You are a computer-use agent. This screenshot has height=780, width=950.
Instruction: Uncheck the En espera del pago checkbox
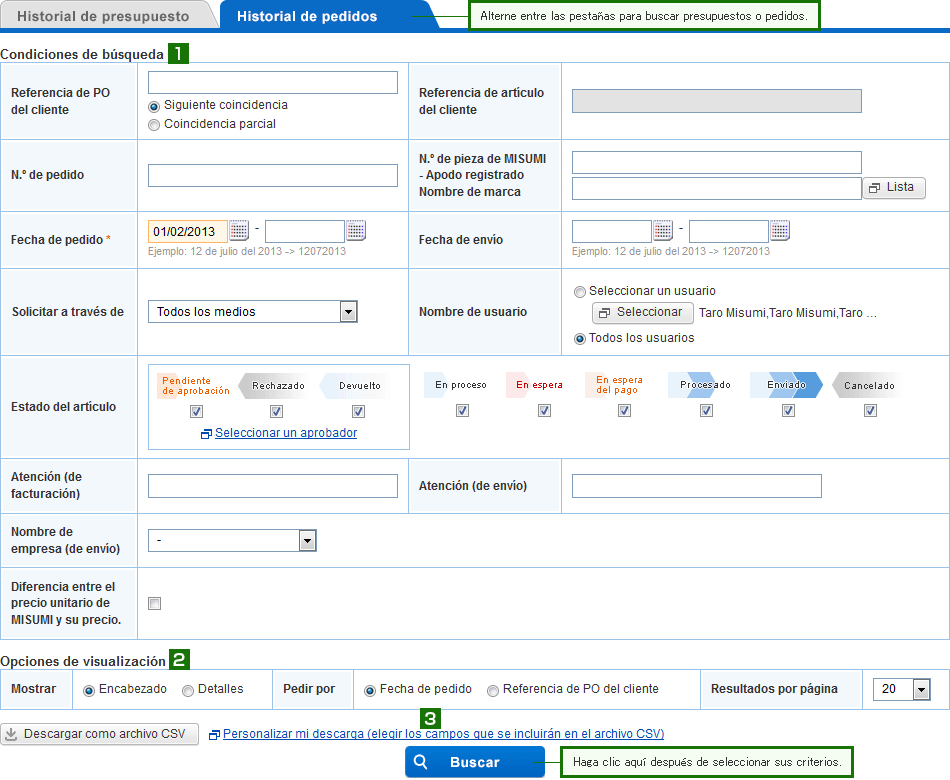coord(624,410)
